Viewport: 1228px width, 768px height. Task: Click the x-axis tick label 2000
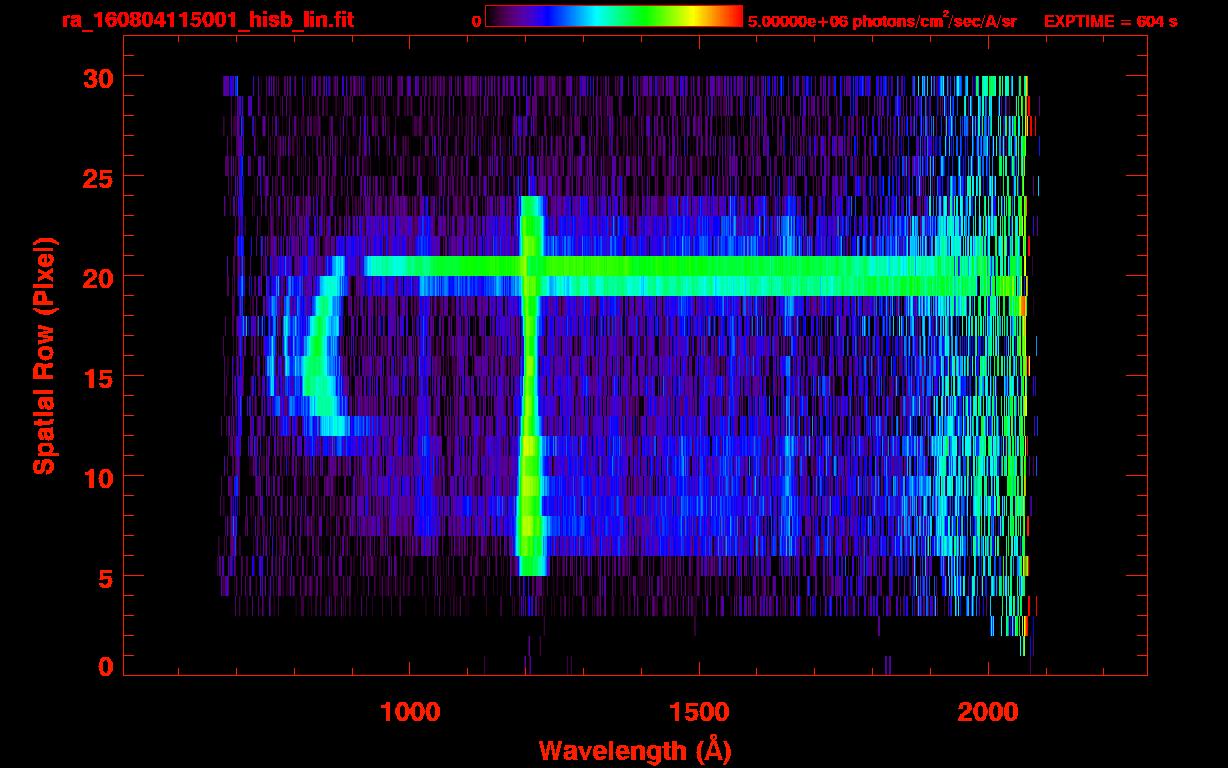coord(989,711)
